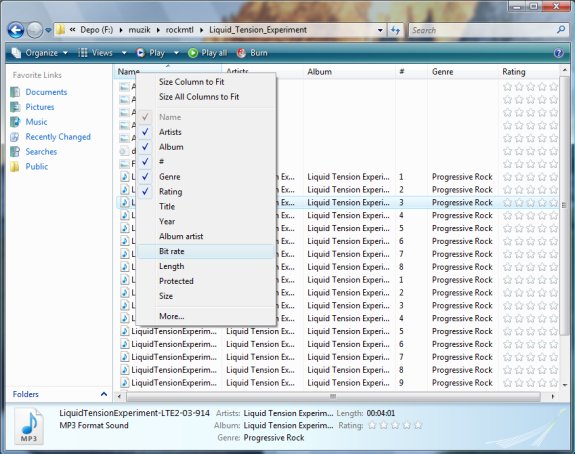Sort by the Album column header
Image resolution: width=575 pixels, height=454 pixels.
(x=349, y=72)
